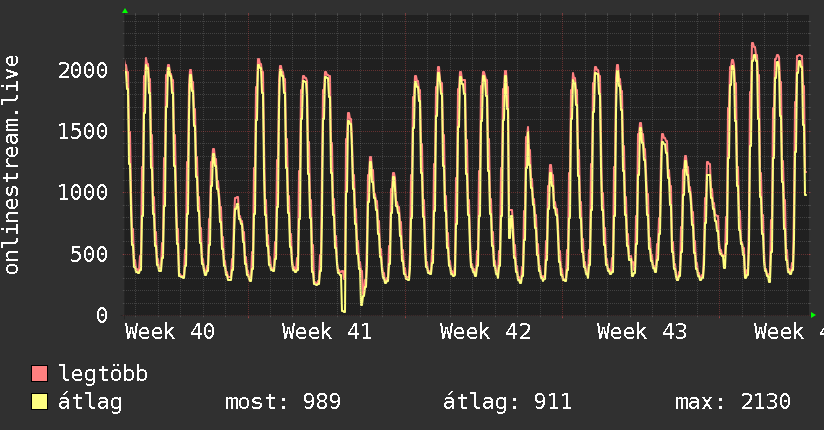Image resolution: width=824 pixels, height=430 pixels.
Task: Click the onlinestream.live vertical axis title
Action: (x=11, y=165)
